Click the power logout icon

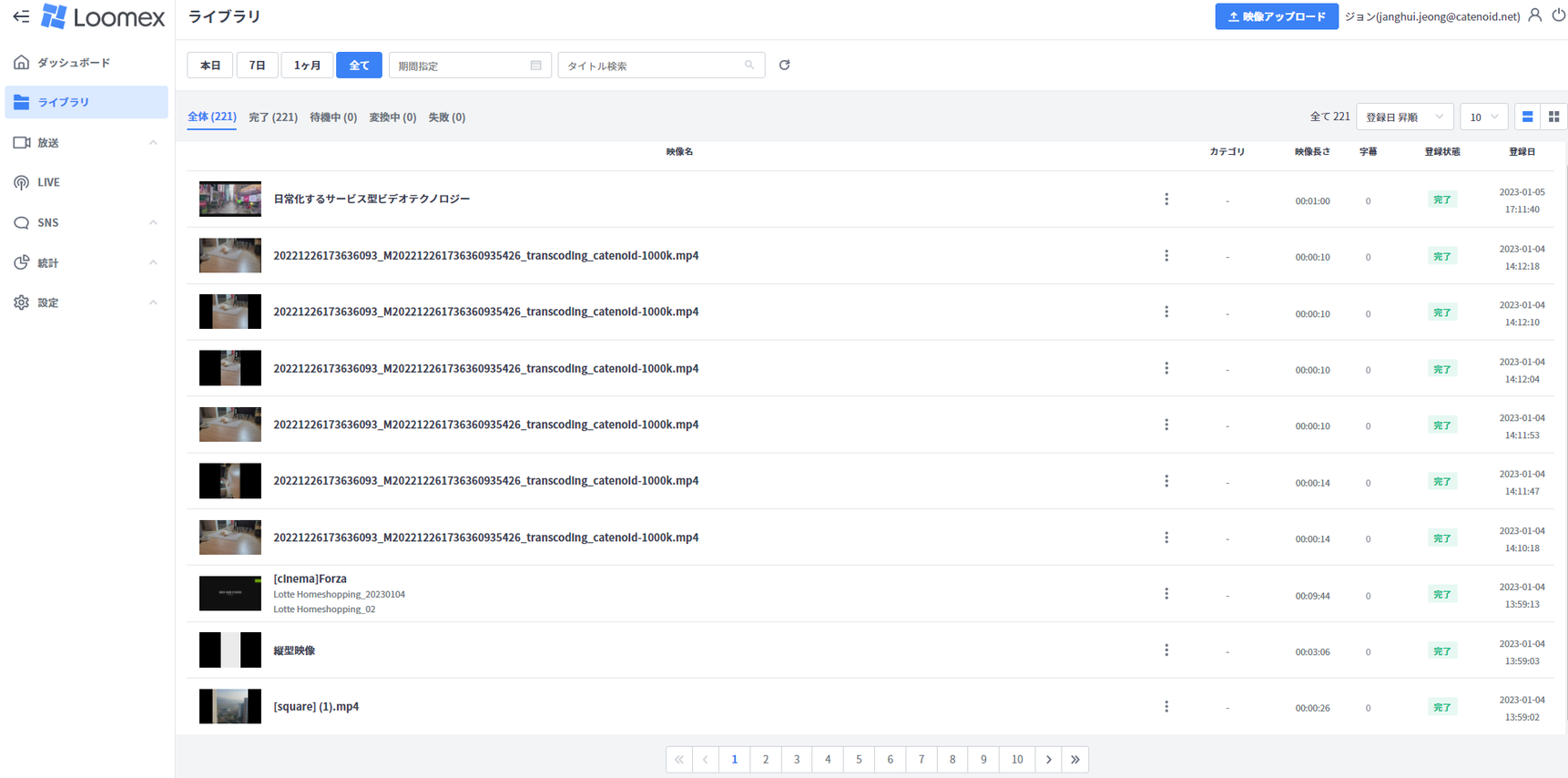[1558, 15]
